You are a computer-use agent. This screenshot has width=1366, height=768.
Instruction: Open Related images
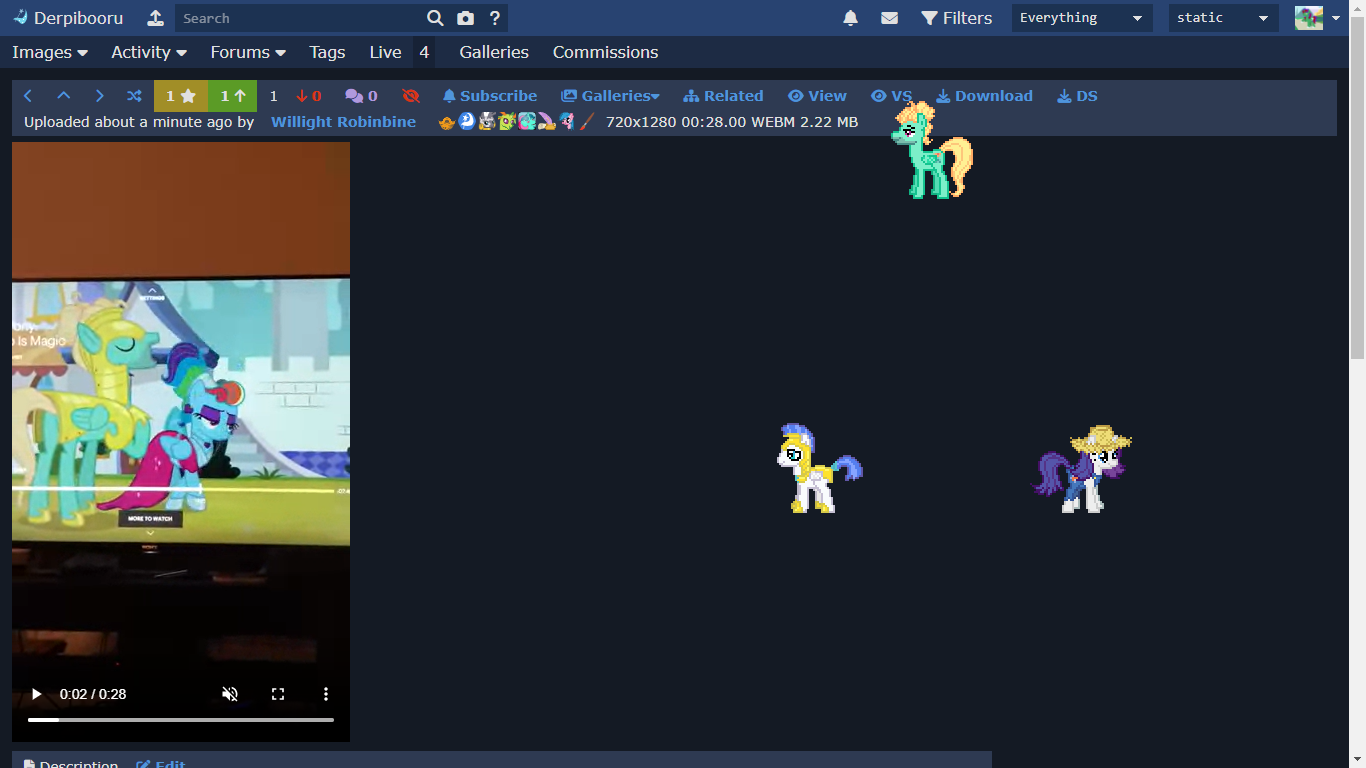coord(723,96)
